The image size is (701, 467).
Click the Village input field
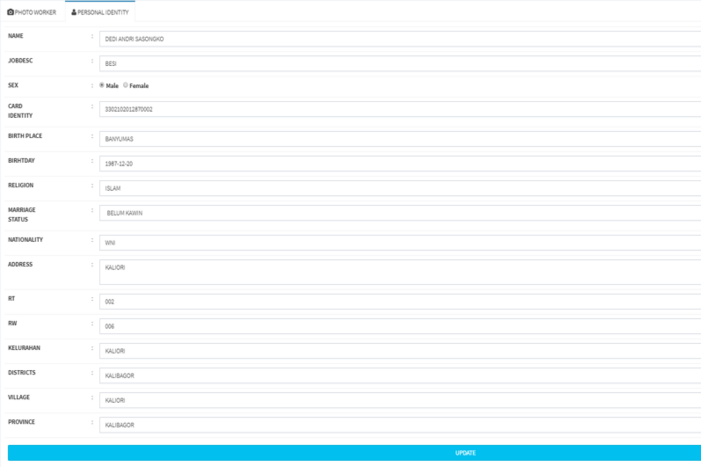click(400, 400)
